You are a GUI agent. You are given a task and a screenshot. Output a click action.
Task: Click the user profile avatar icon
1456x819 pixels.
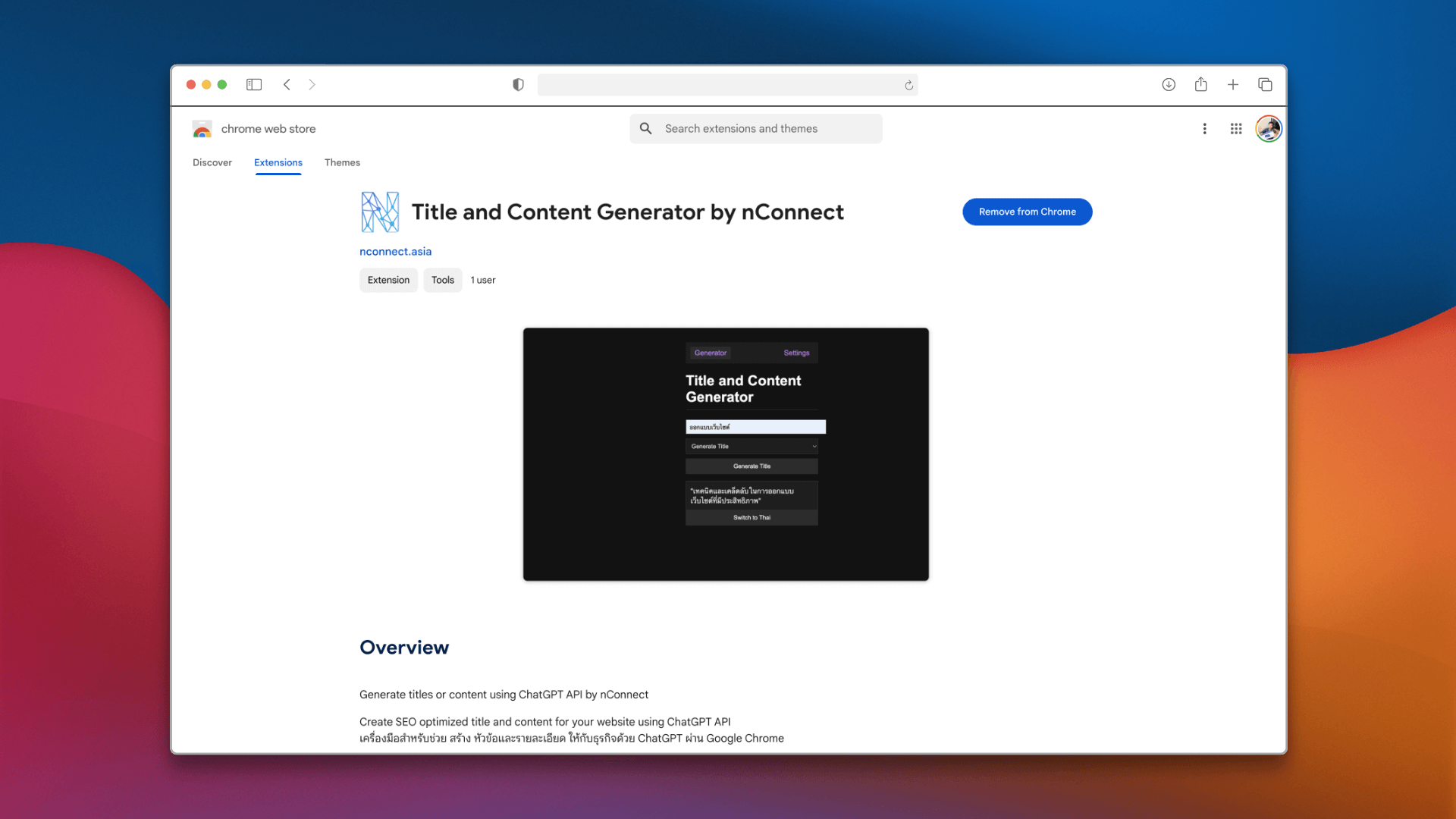point(1268,128)
